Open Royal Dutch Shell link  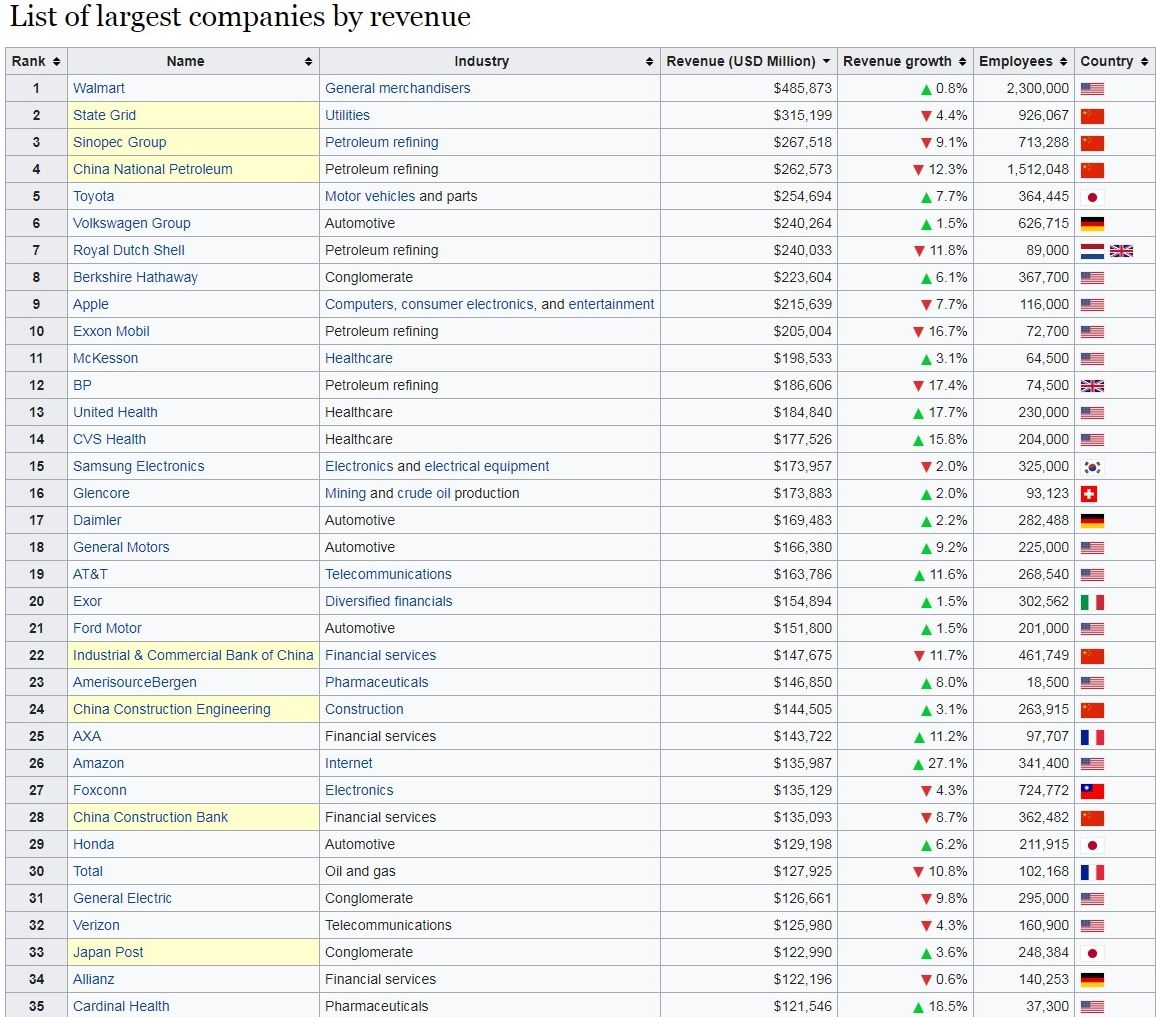128,250
